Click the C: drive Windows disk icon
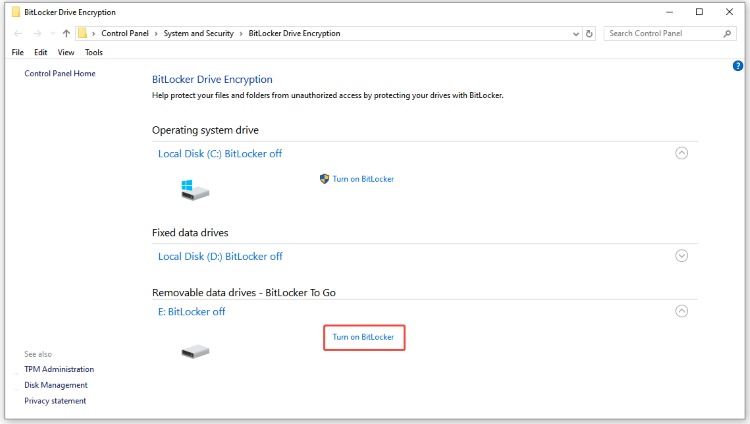Screen dimensions: 750x424 195,190
